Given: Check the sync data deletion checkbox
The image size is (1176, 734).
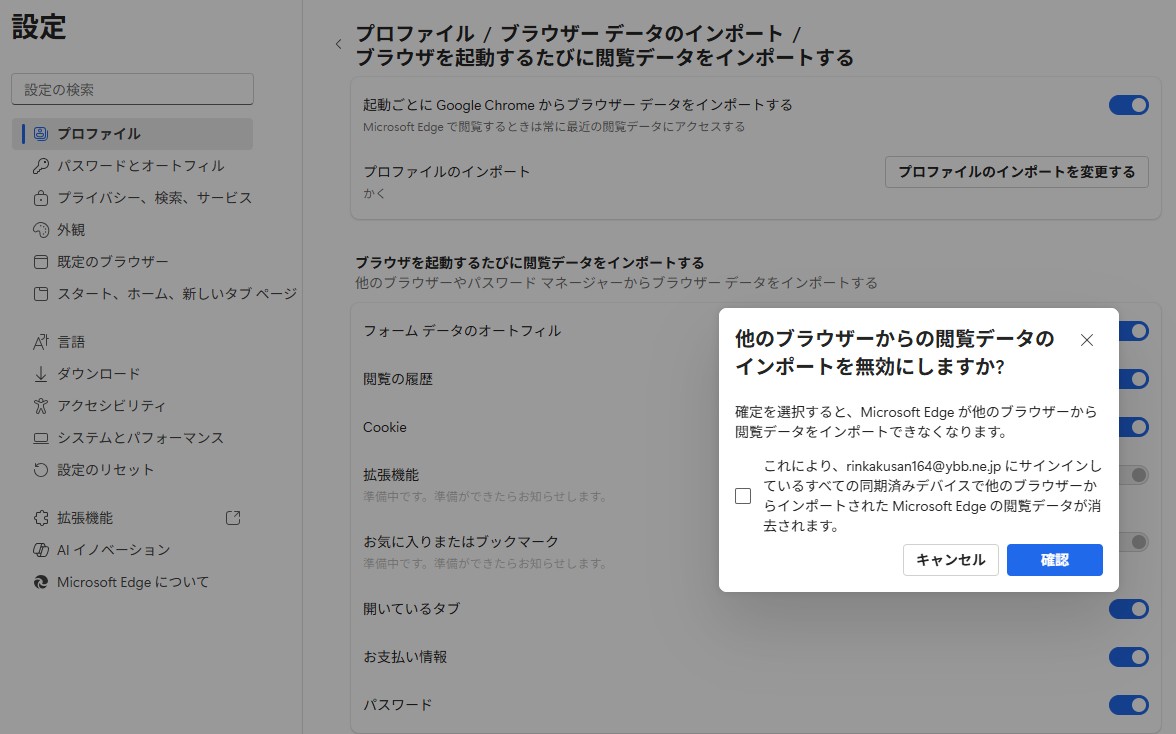Looking at the screenshot, I should [743, 496].
